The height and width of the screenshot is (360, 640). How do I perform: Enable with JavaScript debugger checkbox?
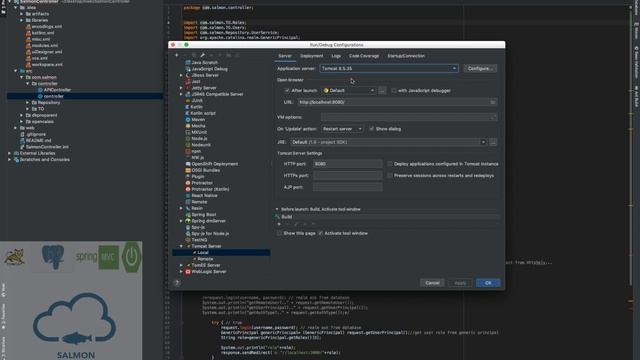click(394, 91)
